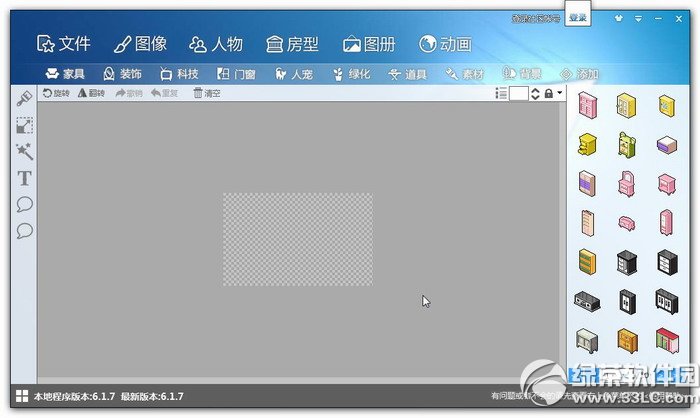Select the pink nightstand item

pos(667,184)
